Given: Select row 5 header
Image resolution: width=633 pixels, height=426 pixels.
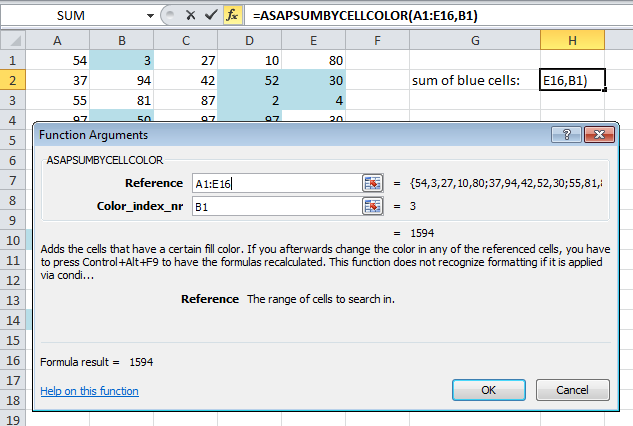Looking at the screenshot, I should [x=13, y=140].
